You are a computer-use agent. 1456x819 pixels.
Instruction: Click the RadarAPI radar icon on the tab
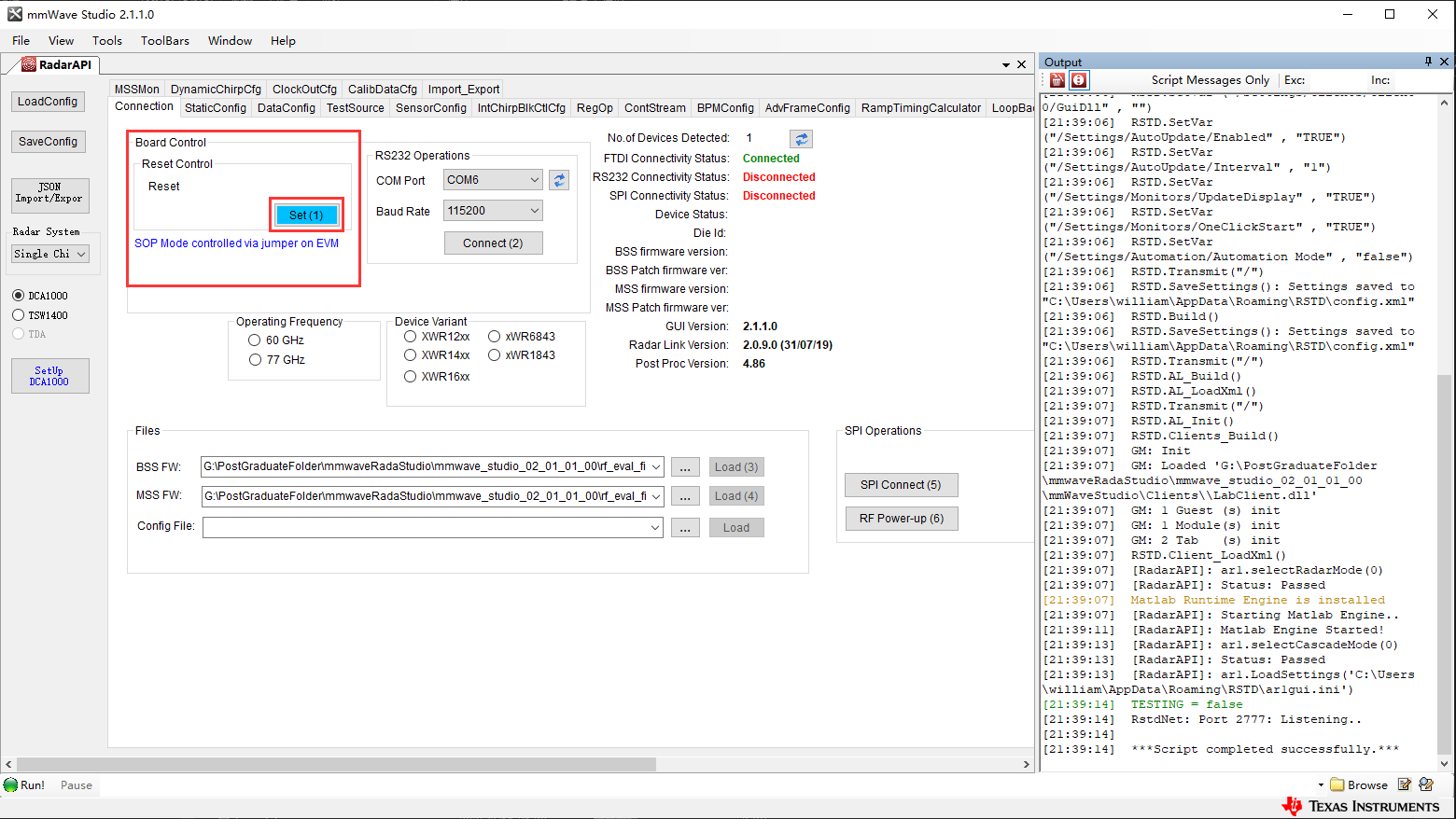[29, 64]
